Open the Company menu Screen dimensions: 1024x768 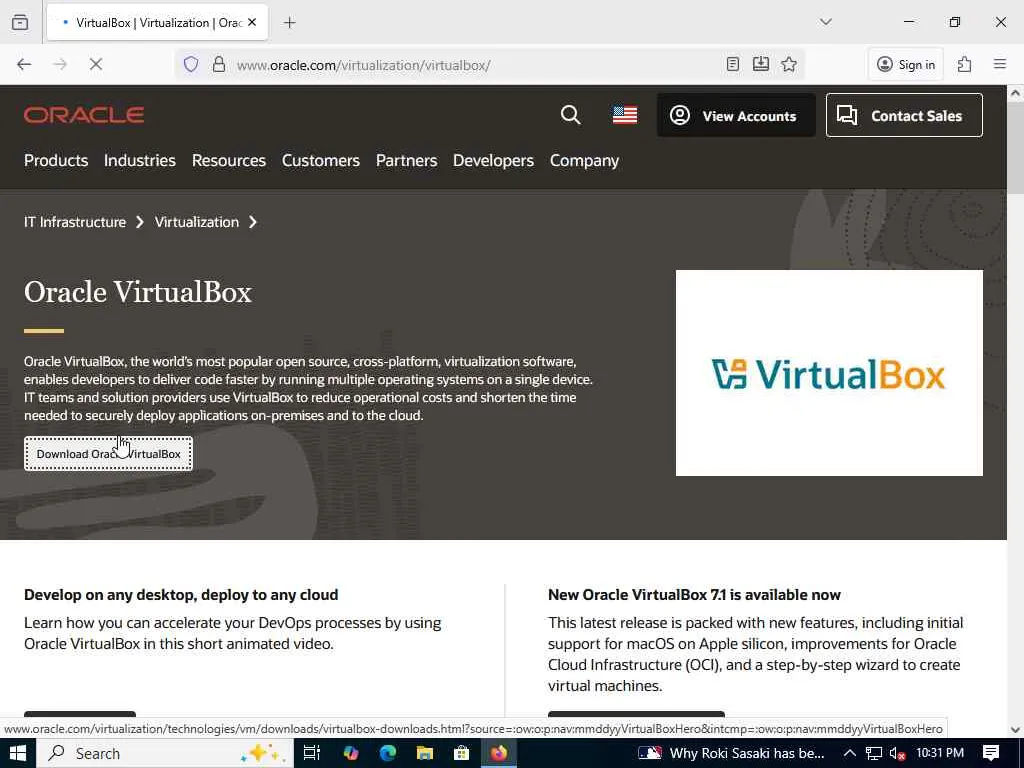[584, 161]
